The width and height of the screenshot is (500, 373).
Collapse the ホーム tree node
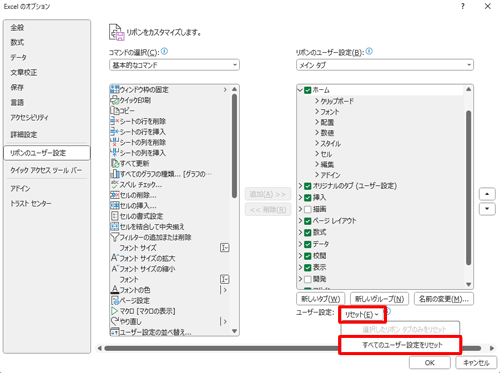pyautogui.click(x=300, y=90)
